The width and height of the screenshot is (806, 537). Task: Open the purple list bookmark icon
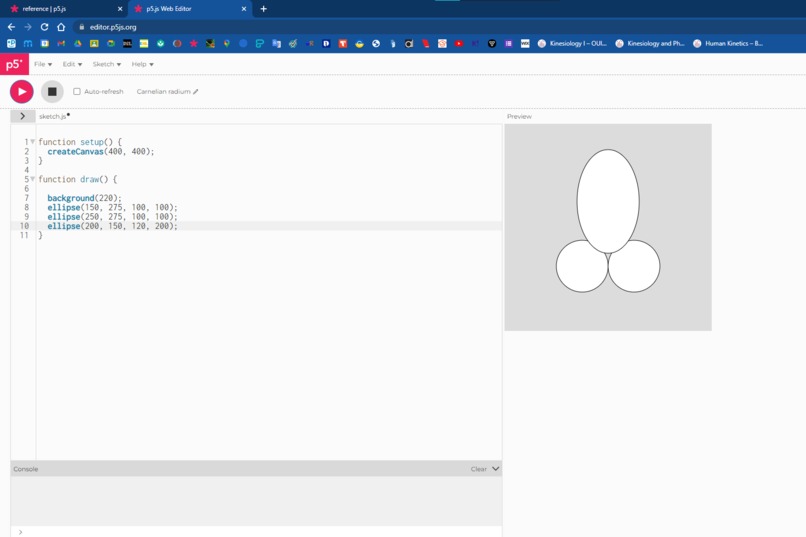(508, 44)
